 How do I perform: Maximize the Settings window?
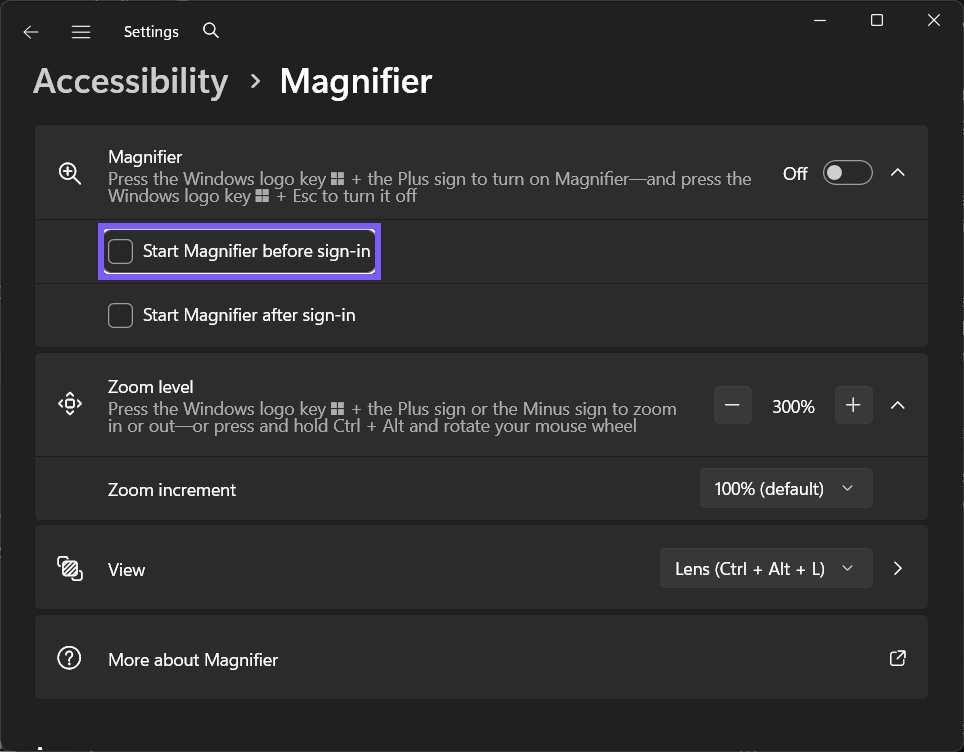click(x=877, y=20)
